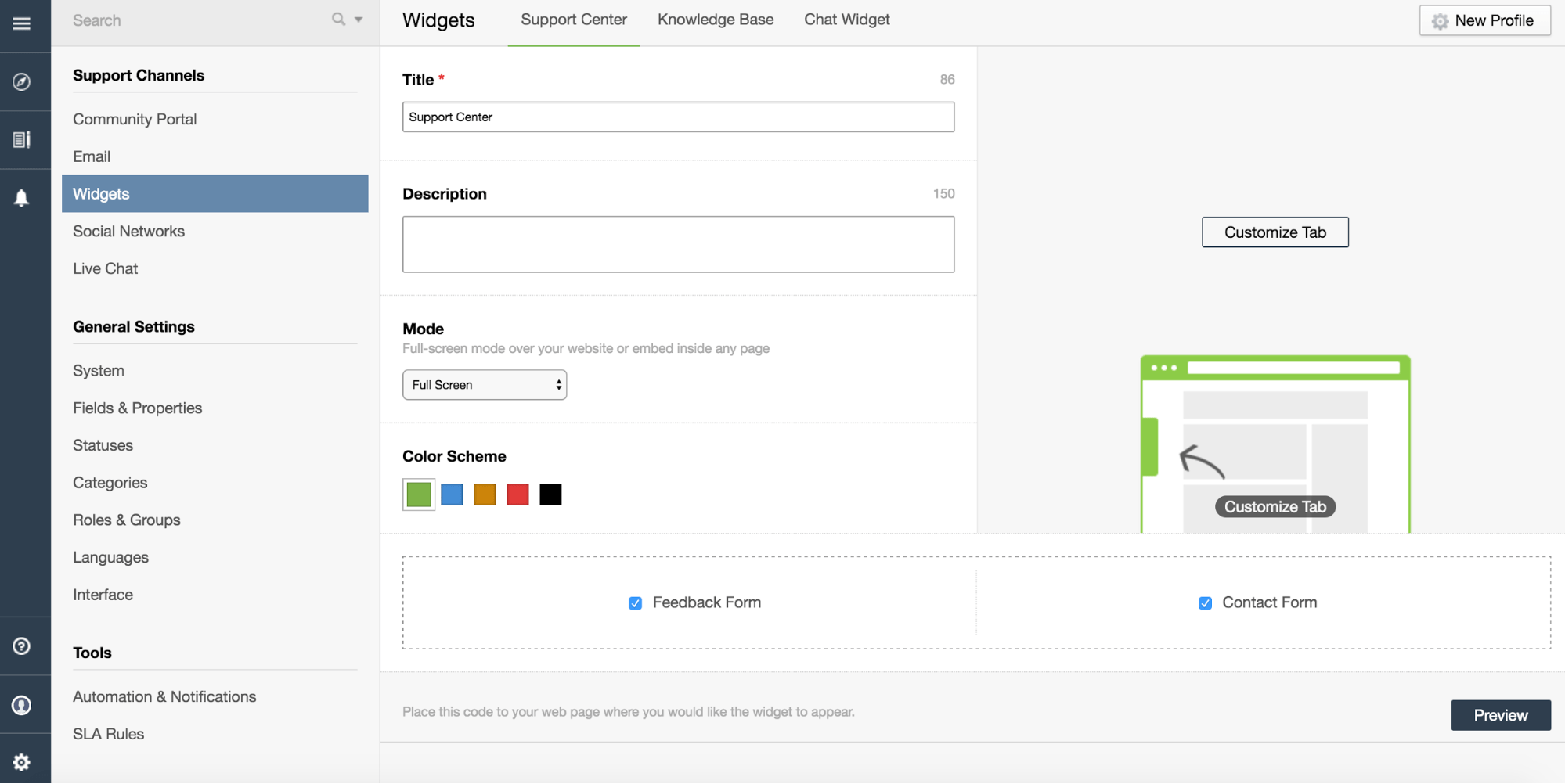Screen dimensions: 1565x784
Task: Click the Customize Tab pill in preview illustration
Action: [x=1275, y=507]
